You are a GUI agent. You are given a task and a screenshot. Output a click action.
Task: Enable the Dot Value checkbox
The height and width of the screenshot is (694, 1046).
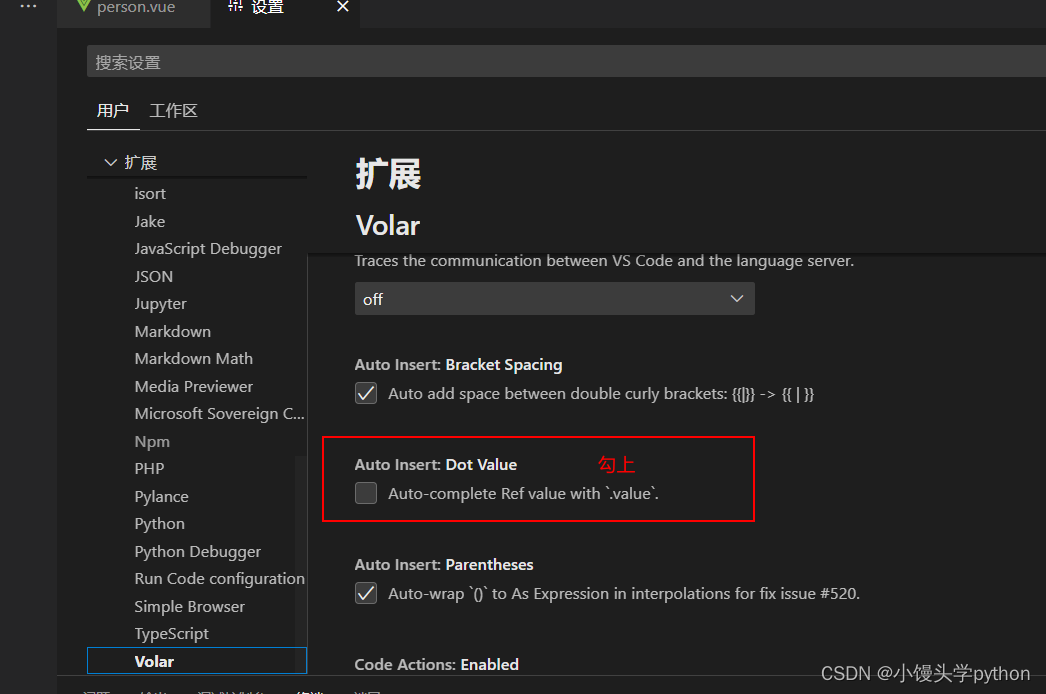pyautogui.click(x=366, y=493)
